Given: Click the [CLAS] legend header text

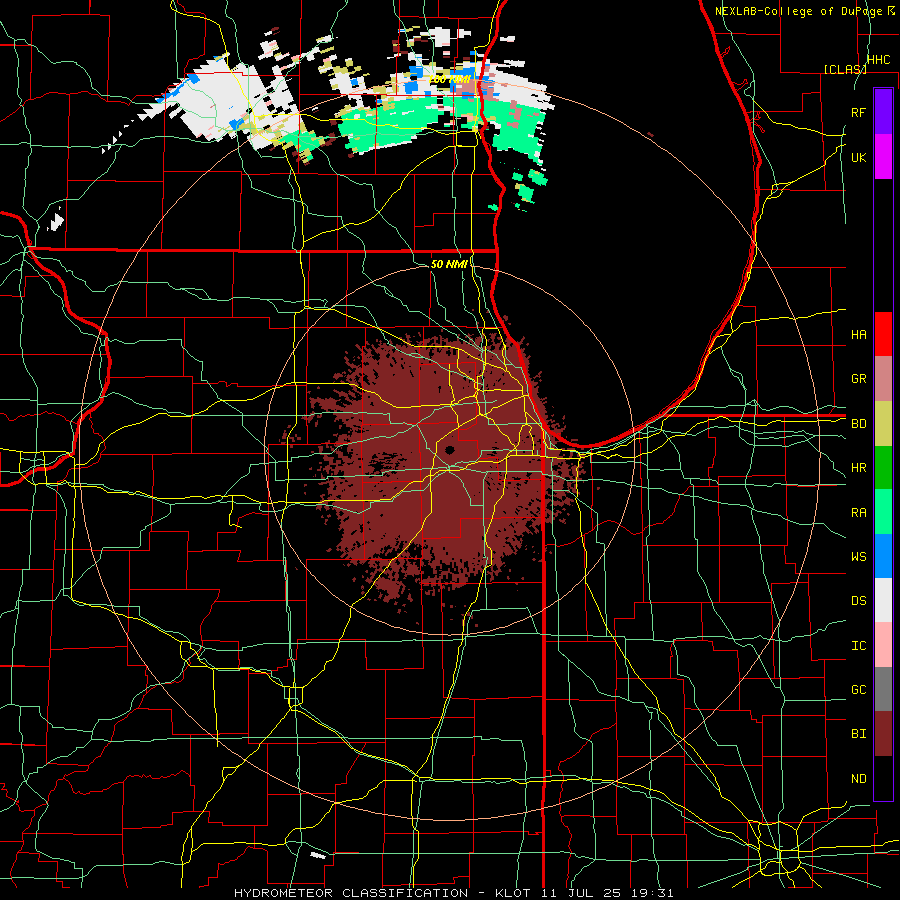Looking at the screenshot, I should click(845, 69).
